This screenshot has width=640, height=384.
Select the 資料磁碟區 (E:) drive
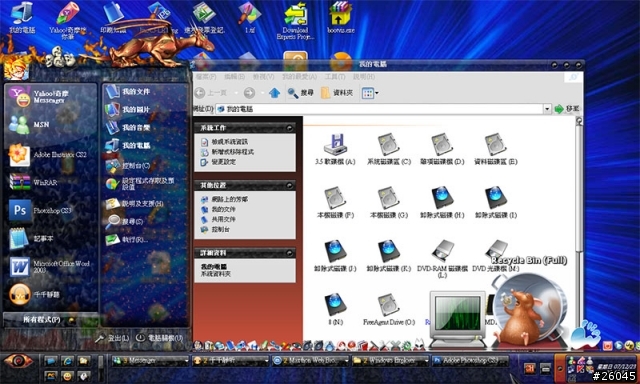[496, 149]
